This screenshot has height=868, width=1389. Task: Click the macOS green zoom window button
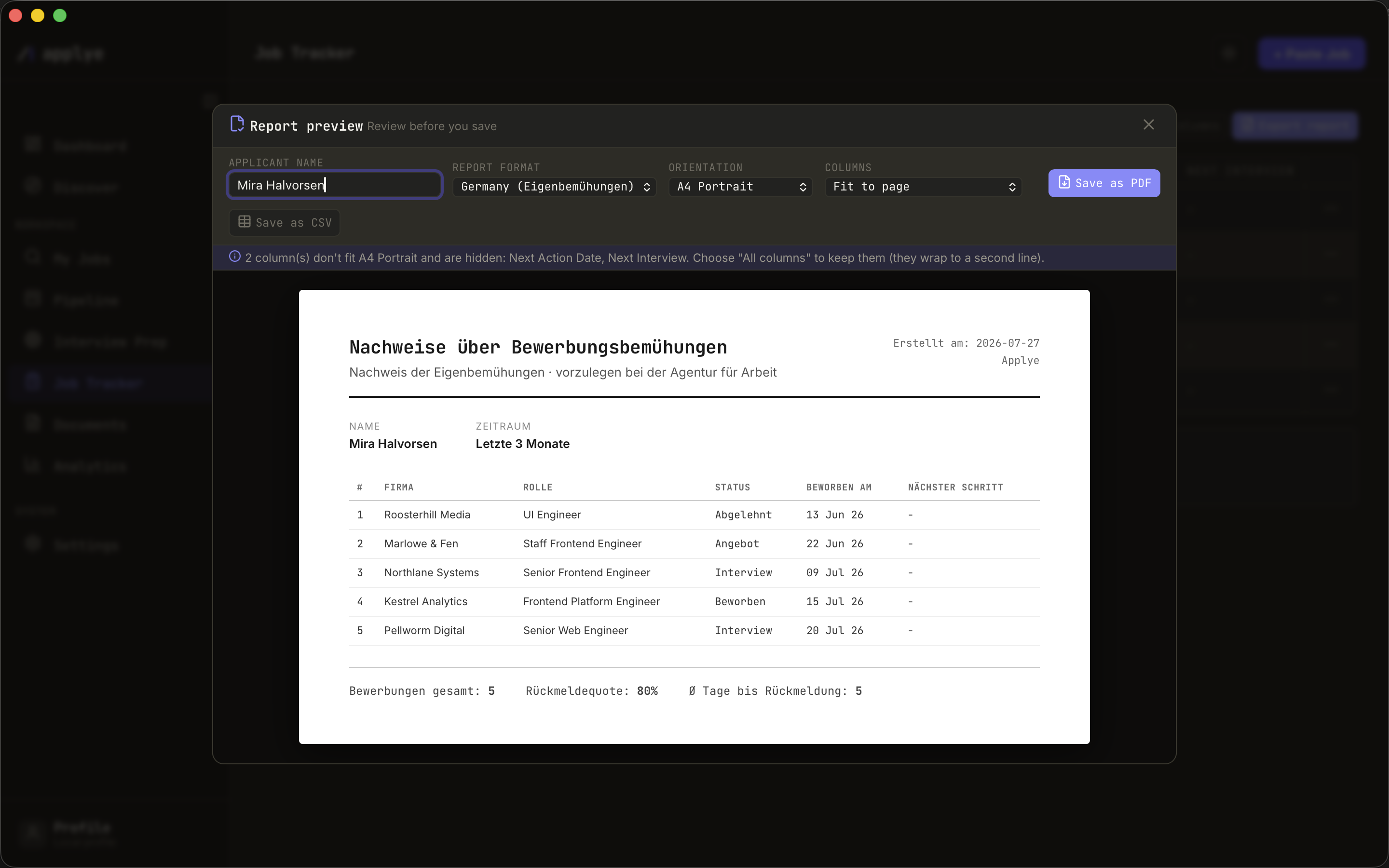(x=60, y=15)
